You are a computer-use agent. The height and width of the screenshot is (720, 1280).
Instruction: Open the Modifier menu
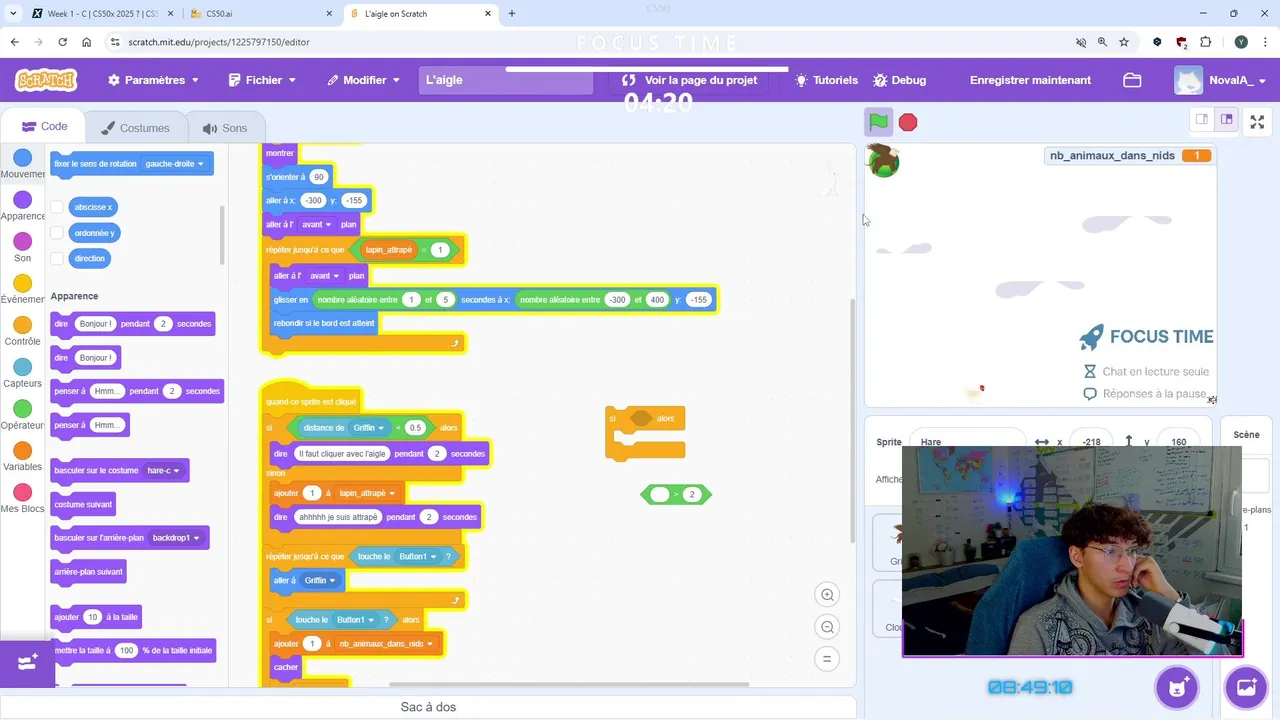coord(363,80)
